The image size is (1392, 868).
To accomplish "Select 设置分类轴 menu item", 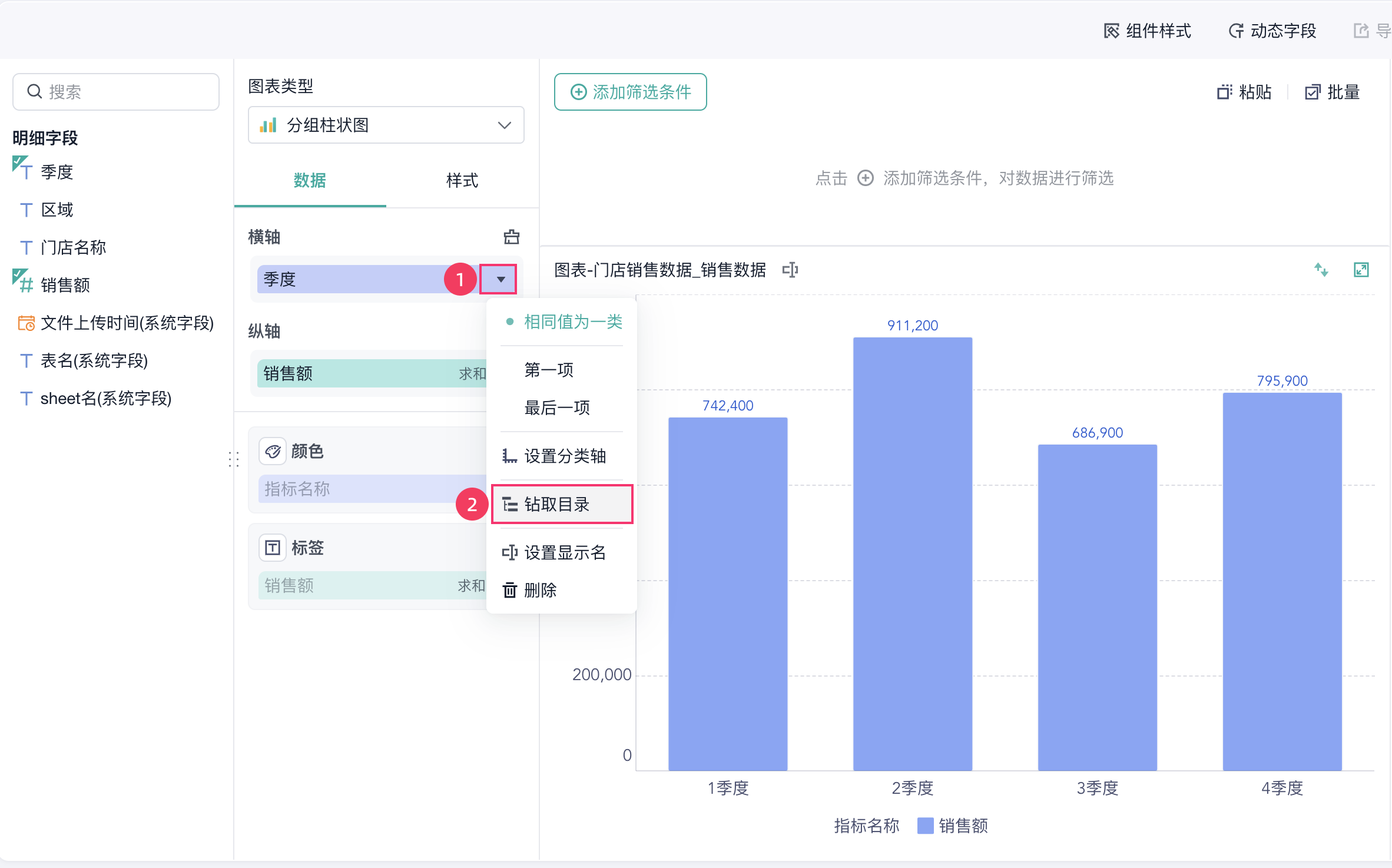I will [562, 456].
